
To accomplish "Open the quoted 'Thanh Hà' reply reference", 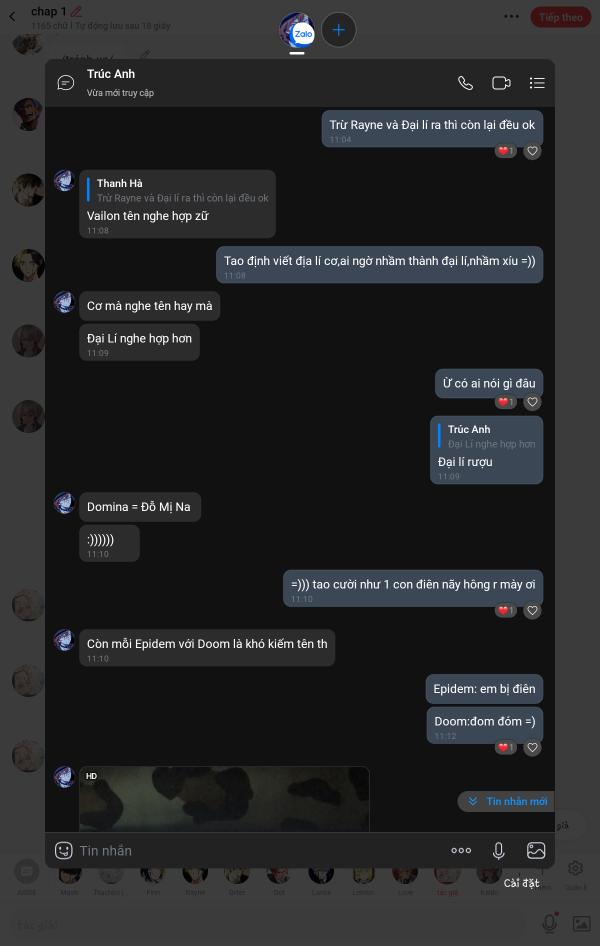I will click(178, 190).
